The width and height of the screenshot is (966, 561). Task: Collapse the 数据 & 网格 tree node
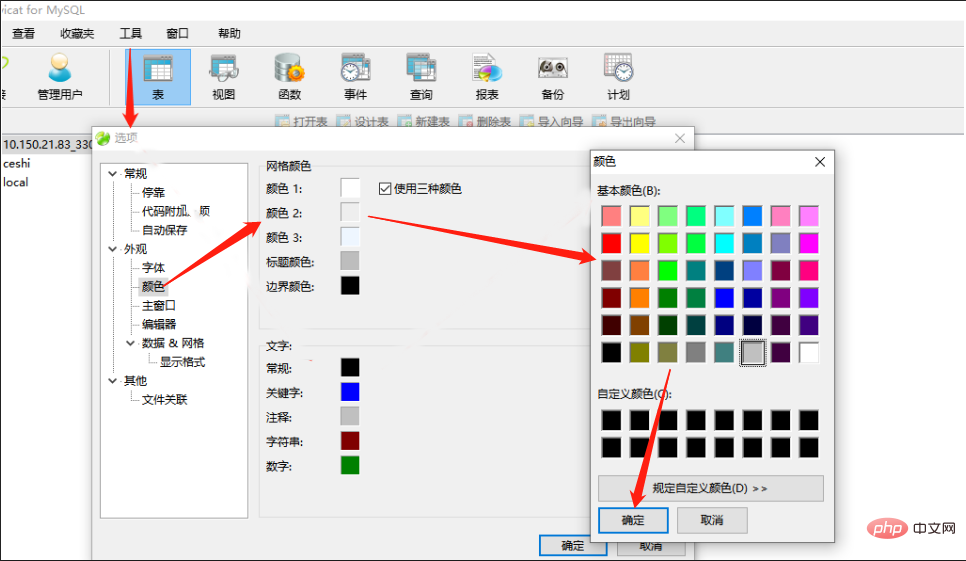point(131,343)
